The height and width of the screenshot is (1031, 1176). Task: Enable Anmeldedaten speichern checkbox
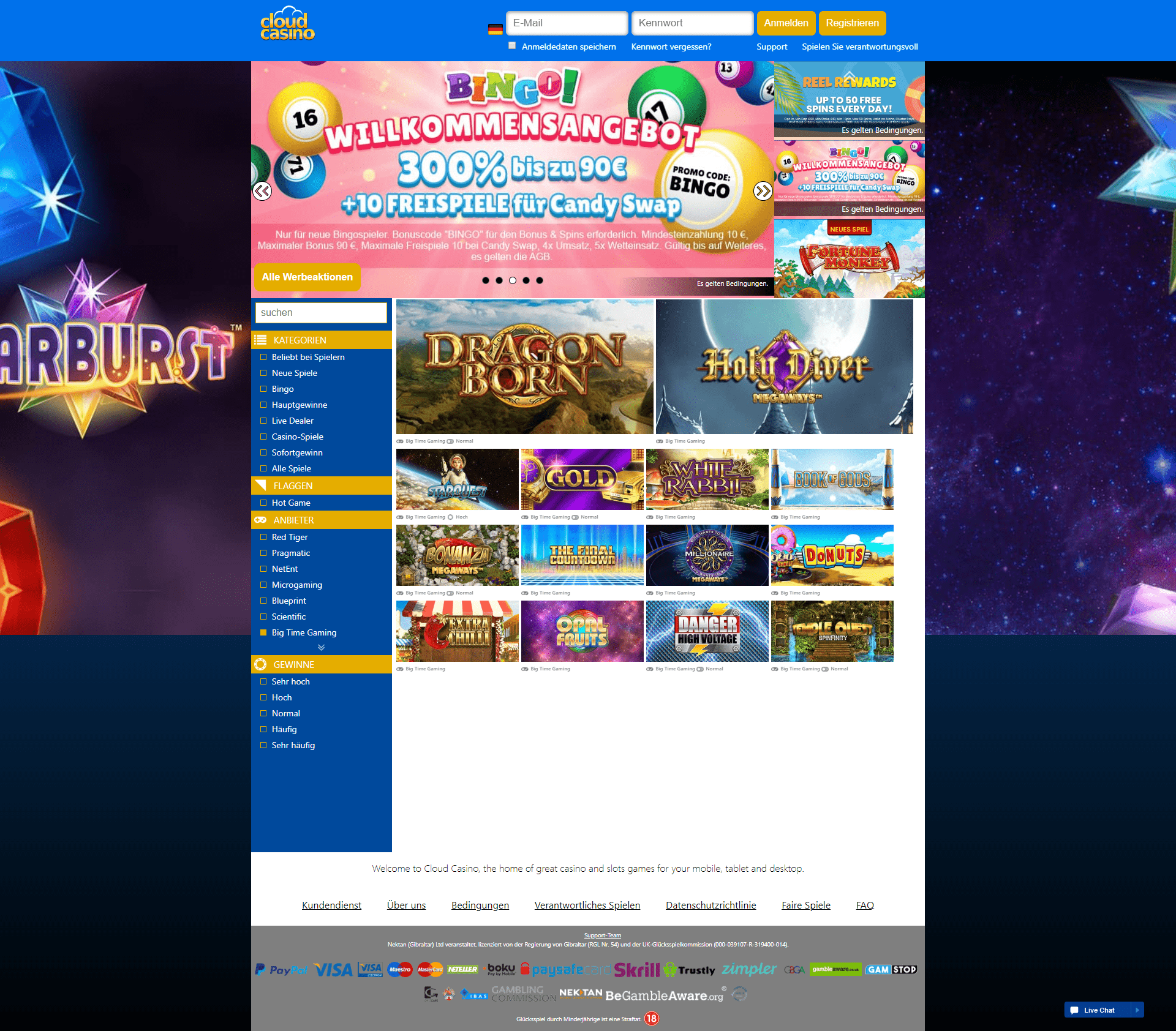point(512,46)
